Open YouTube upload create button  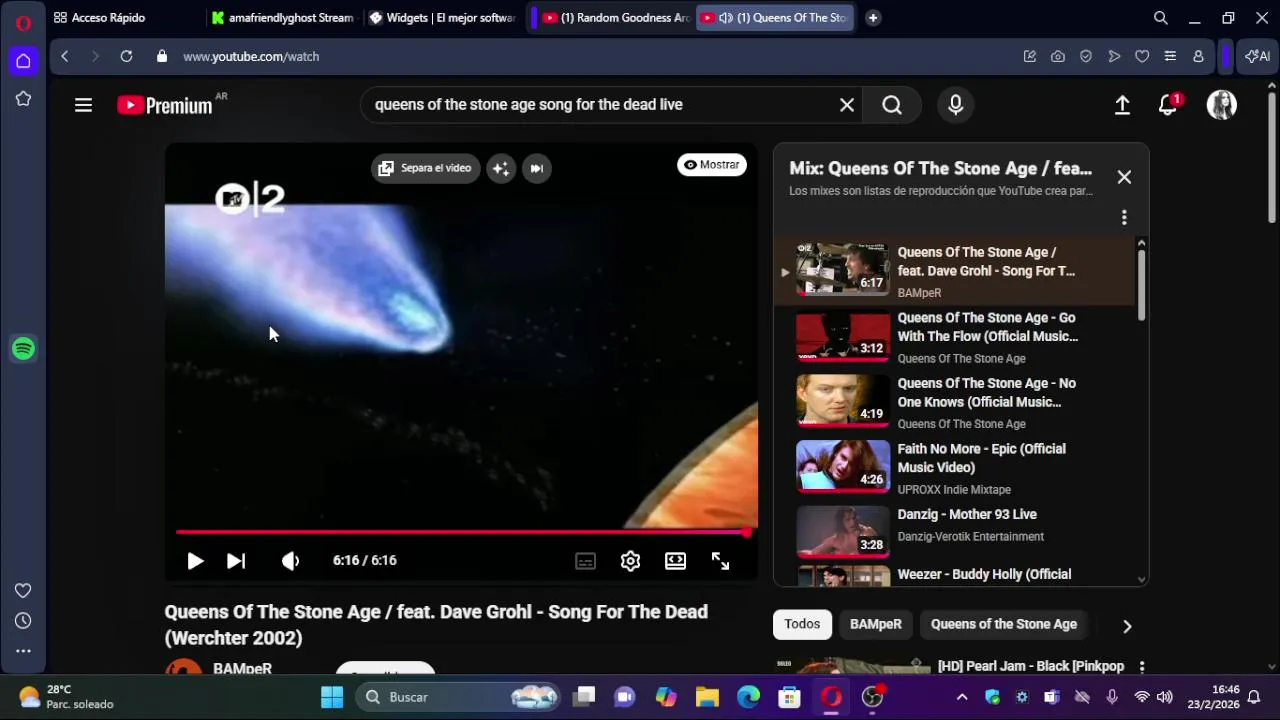1122,105
